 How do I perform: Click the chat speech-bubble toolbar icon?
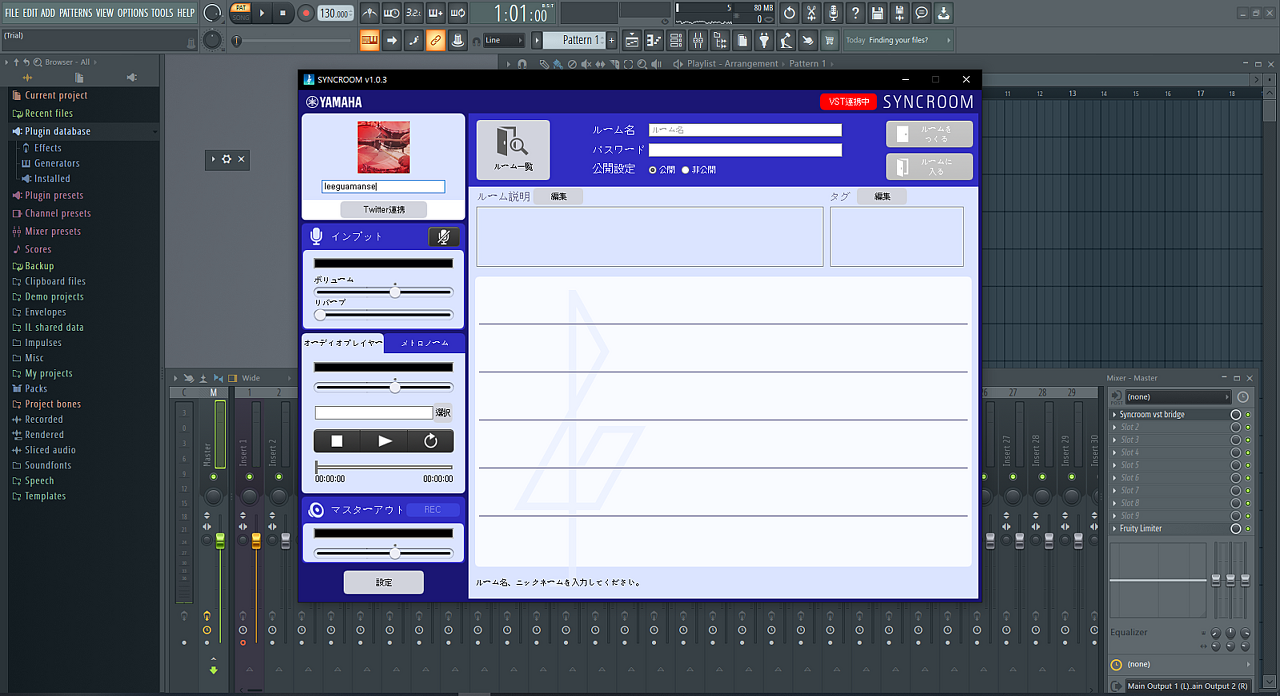(921, 13)
